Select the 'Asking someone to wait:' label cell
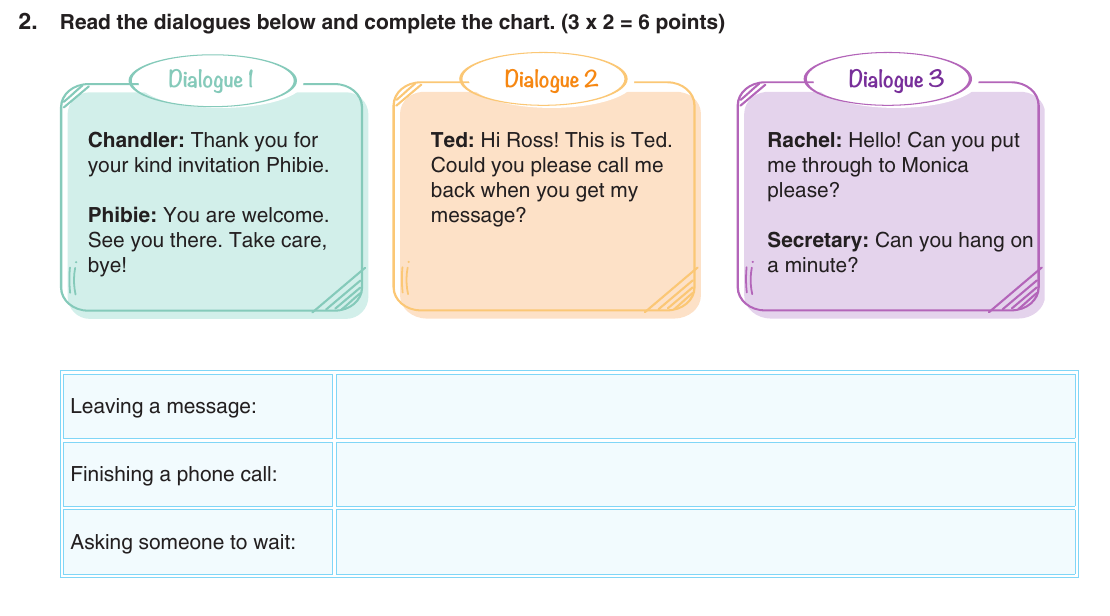Viewport: 1110px width, 616px height. pos(198,542)
